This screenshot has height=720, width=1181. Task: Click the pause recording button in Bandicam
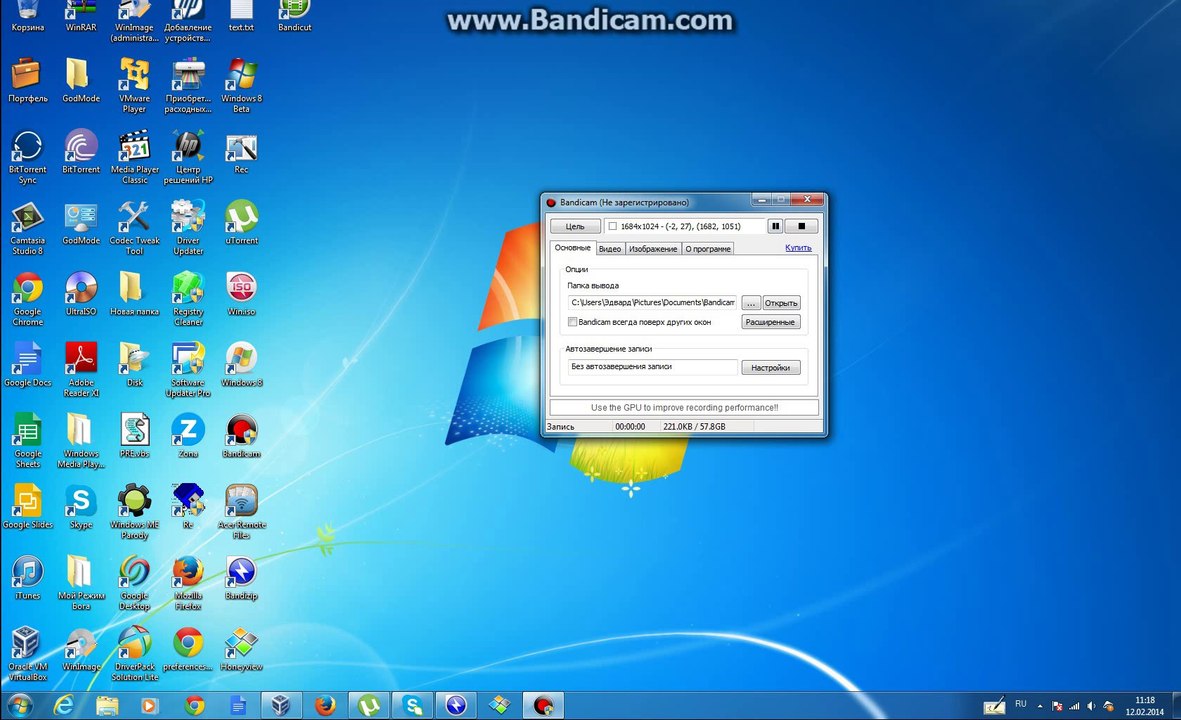pyautogui.click(x=775, y=226)
